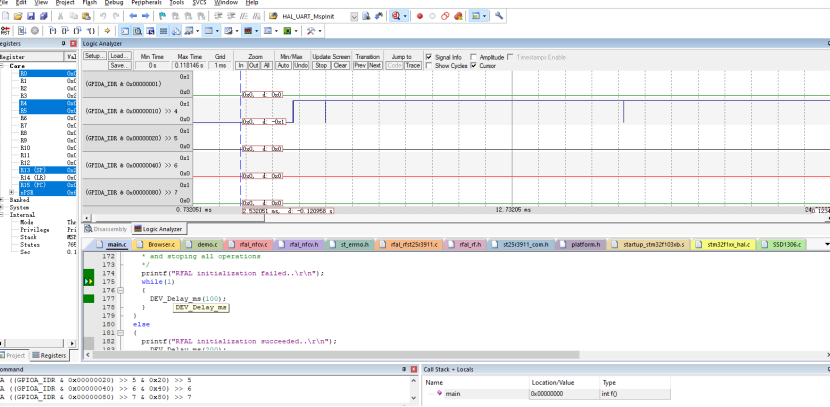
Task: Open the Analysis Windows dropdown arrow
Action: 256,31
